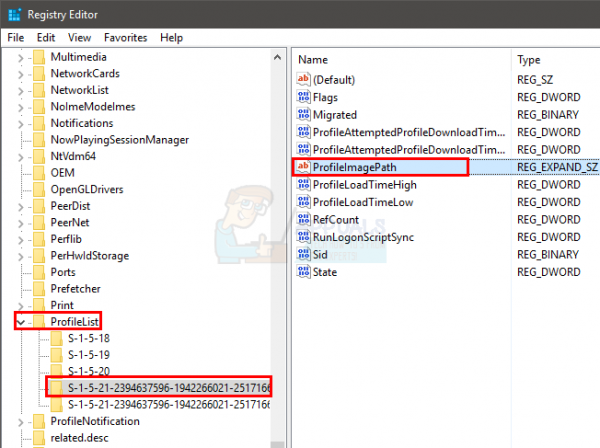Expand the PeerNet key
600x448 pixels.
pos(21,223)
